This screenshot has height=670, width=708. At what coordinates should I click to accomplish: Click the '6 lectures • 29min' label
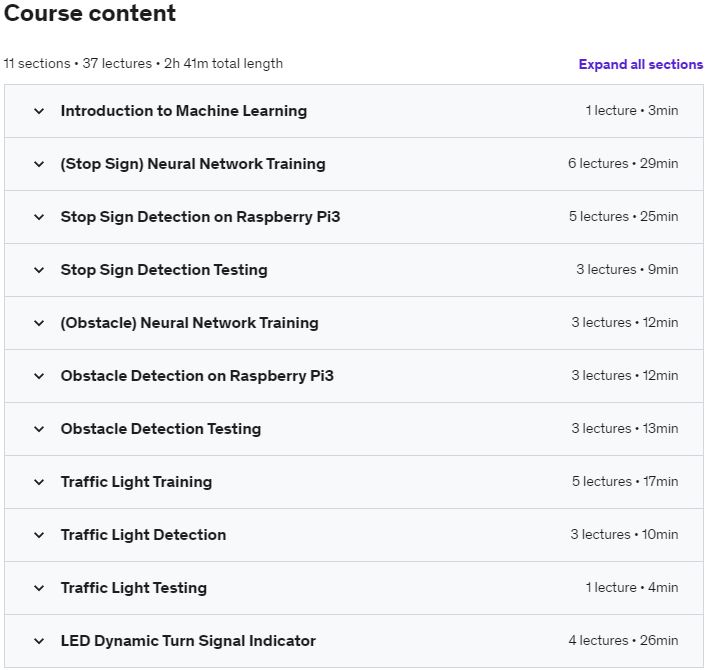[x=622, y=164]
